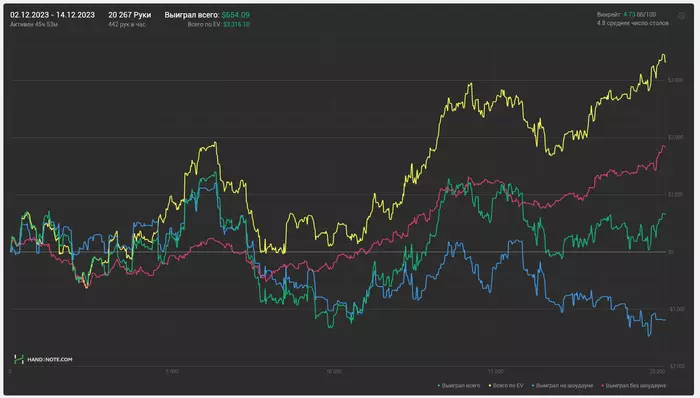Screen dimensions: 700x398
Task: Toggle Выиграл на шоудауне line in legend
Action: (x=564, y=386)
